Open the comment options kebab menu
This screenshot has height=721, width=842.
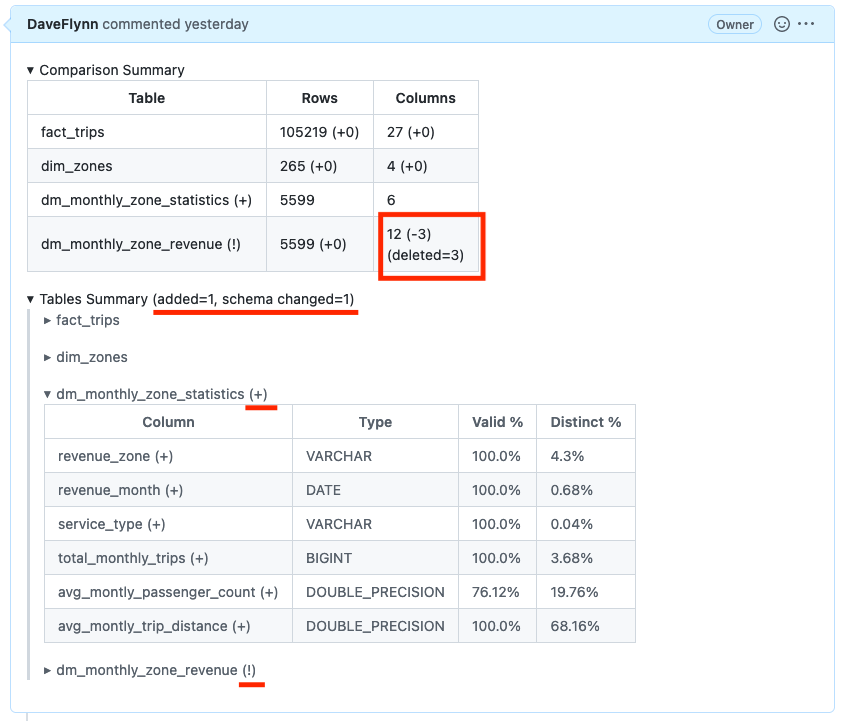(x=806, y=24)
